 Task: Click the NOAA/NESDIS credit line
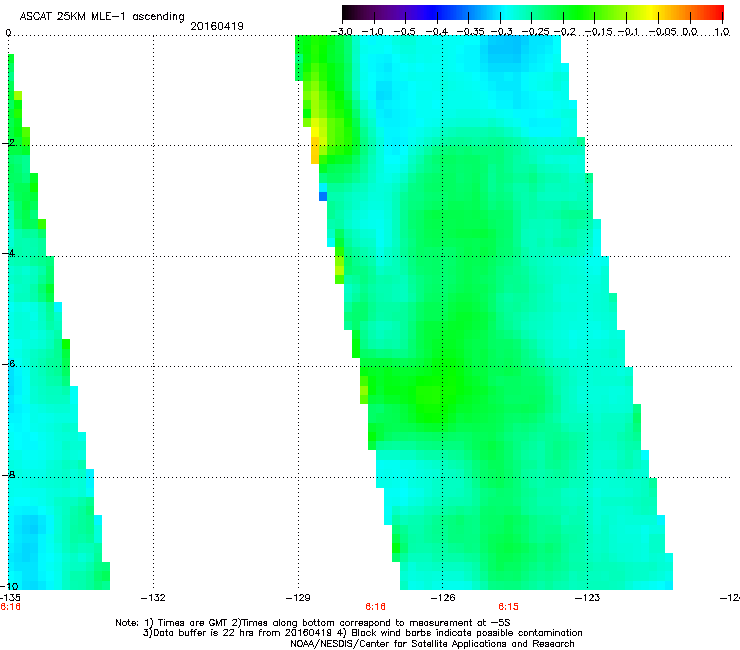click(x=432, y=644)
